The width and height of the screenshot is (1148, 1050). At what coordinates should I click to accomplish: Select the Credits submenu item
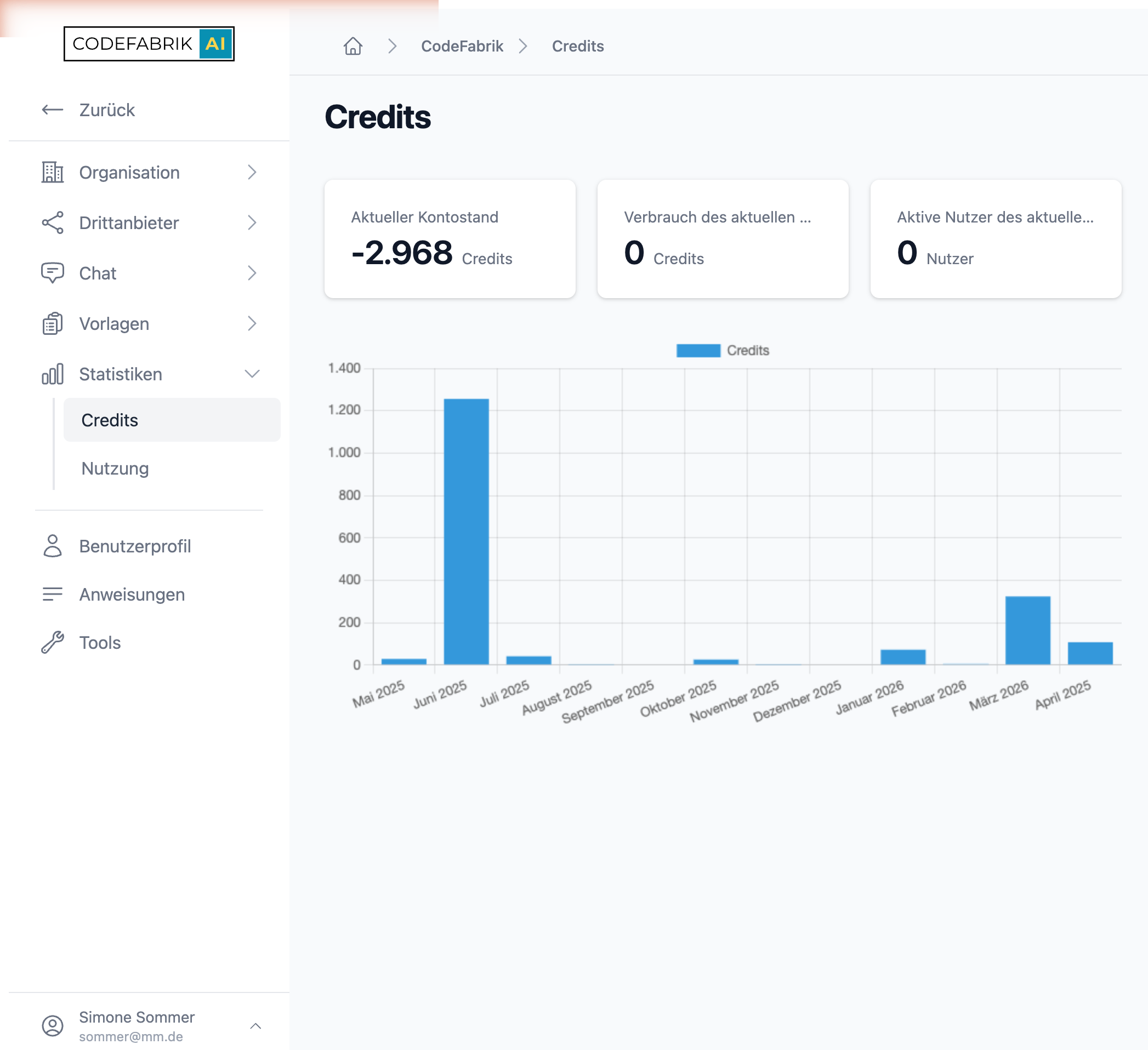pos(172,420)
